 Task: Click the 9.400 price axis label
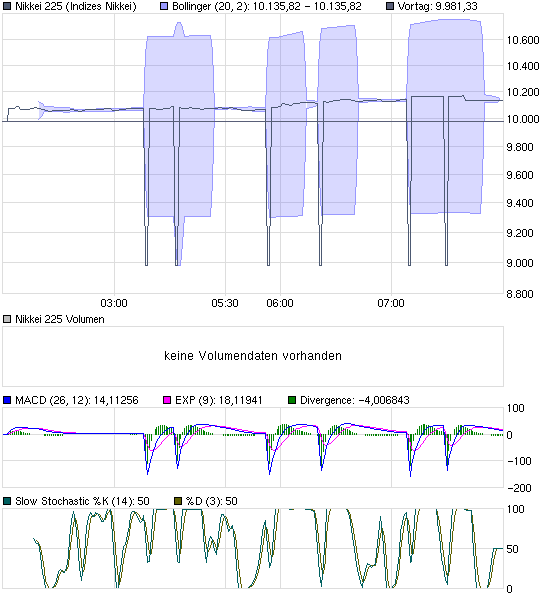point(519,203)
